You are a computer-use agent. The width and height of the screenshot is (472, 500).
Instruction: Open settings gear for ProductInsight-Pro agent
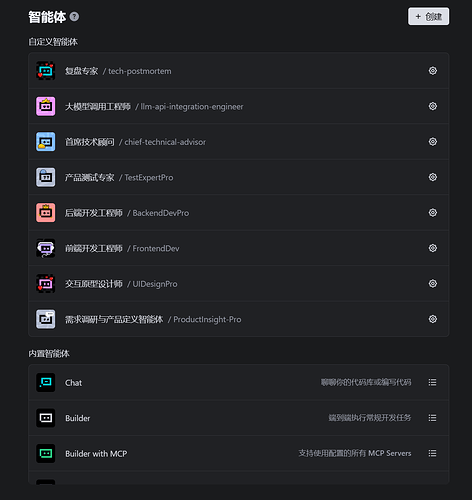coord(432,319)
